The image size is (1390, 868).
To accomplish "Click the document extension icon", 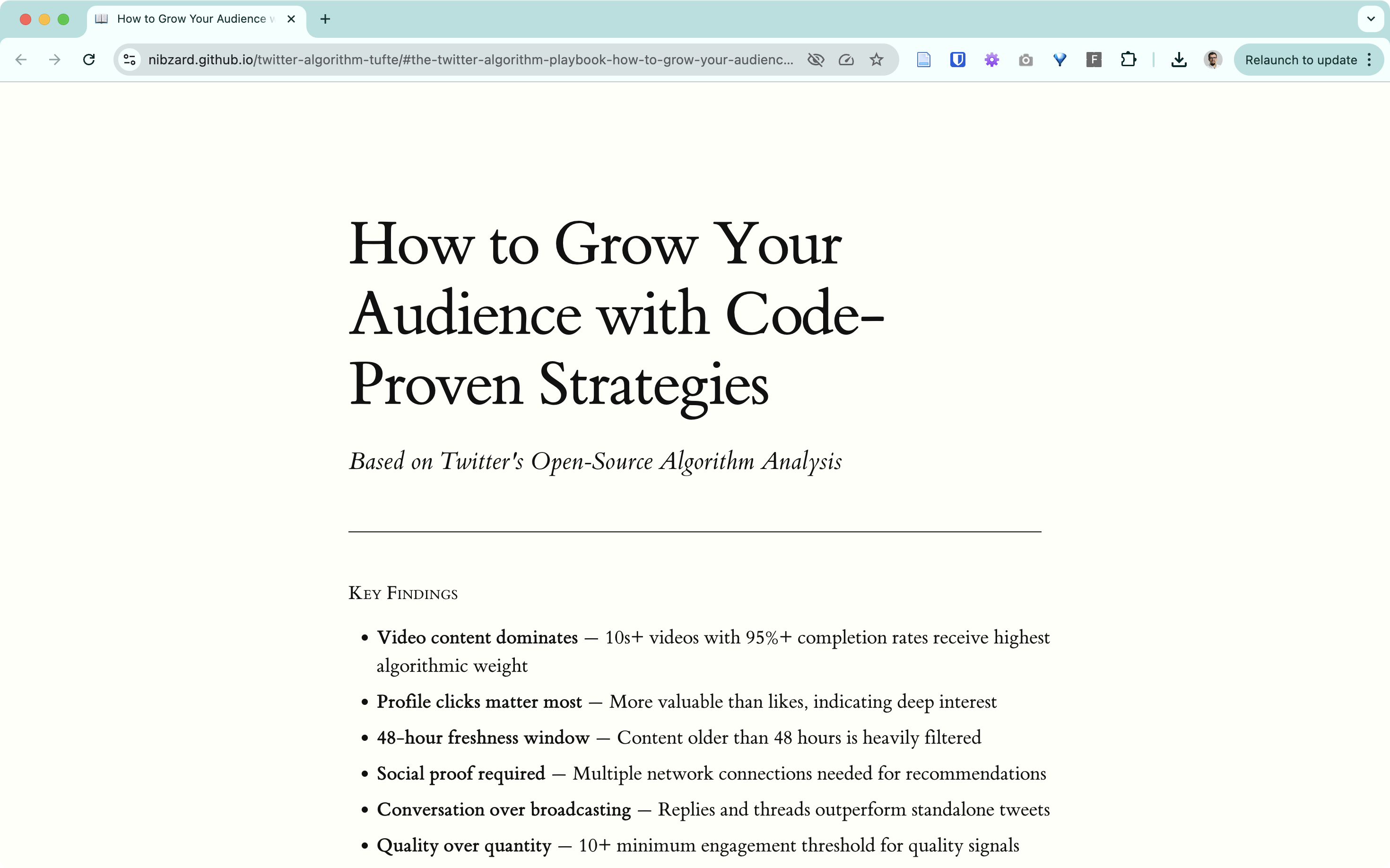I will pos(923,59).
